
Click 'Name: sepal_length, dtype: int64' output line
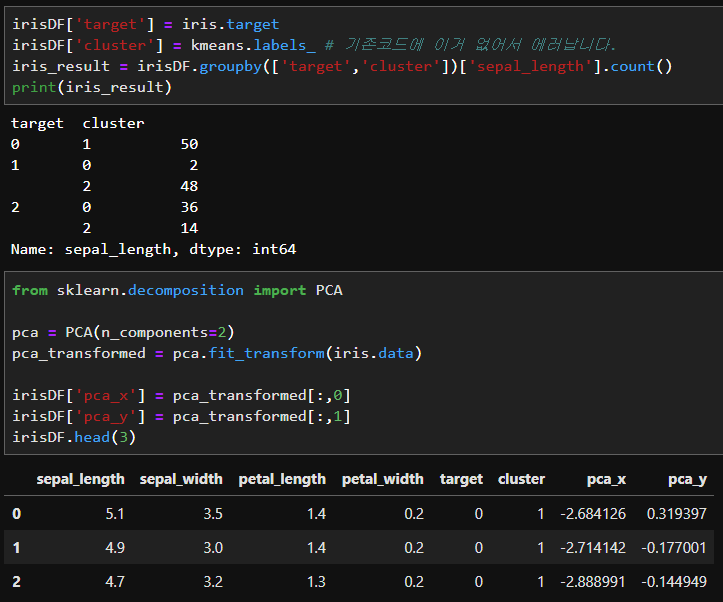pyautogui.click(x=154, y=249)
